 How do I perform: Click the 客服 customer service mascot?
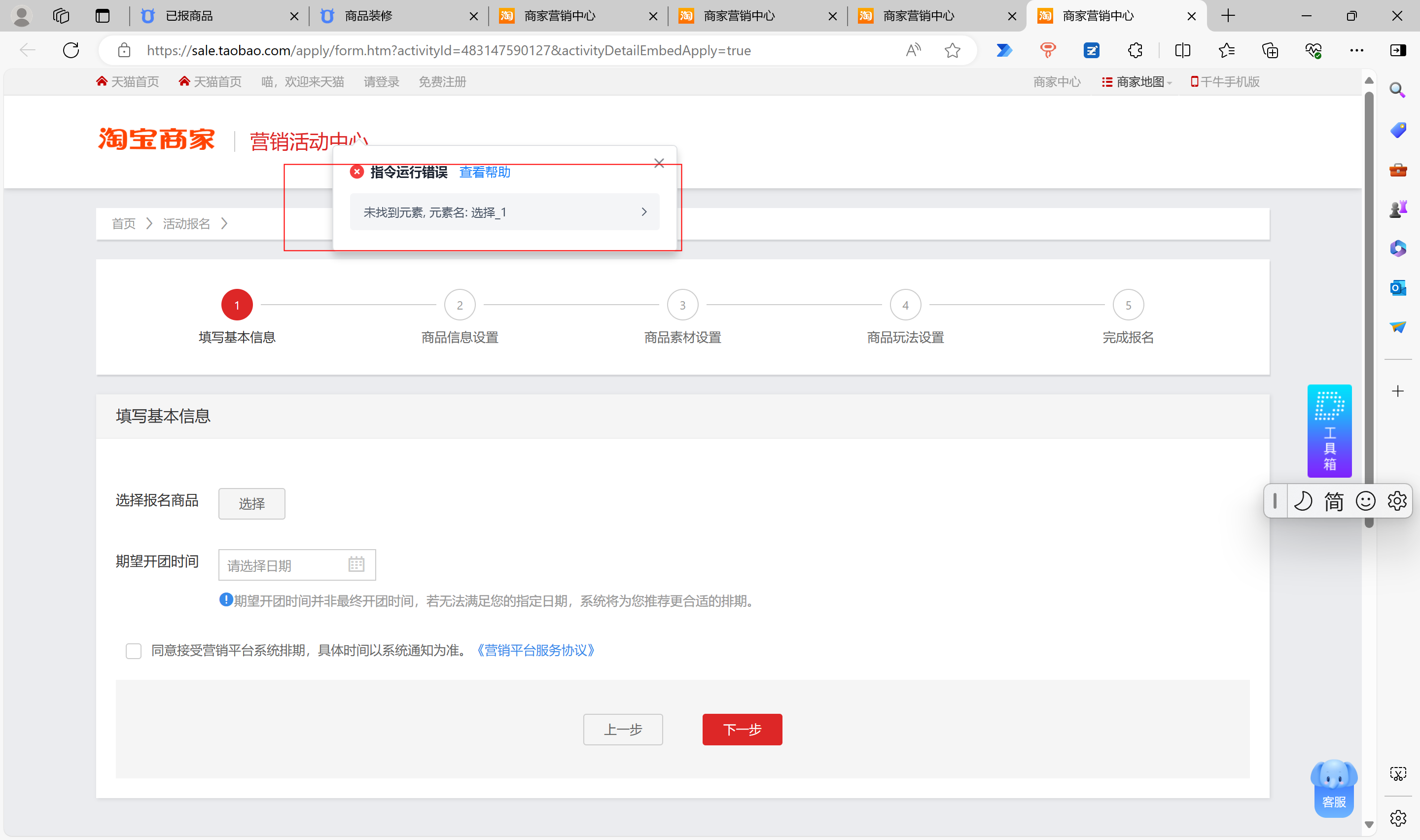tap(1333, 789)
